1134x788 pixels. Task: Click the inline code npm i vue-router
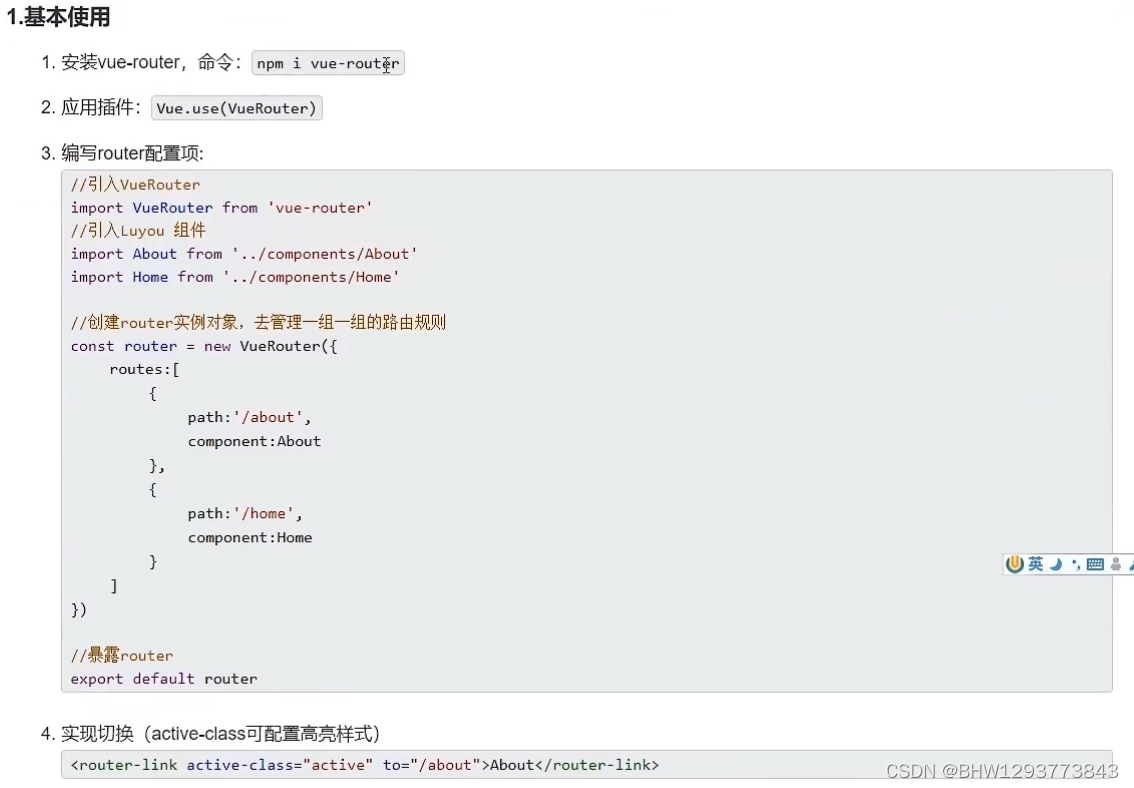click(x=328, y=64)
